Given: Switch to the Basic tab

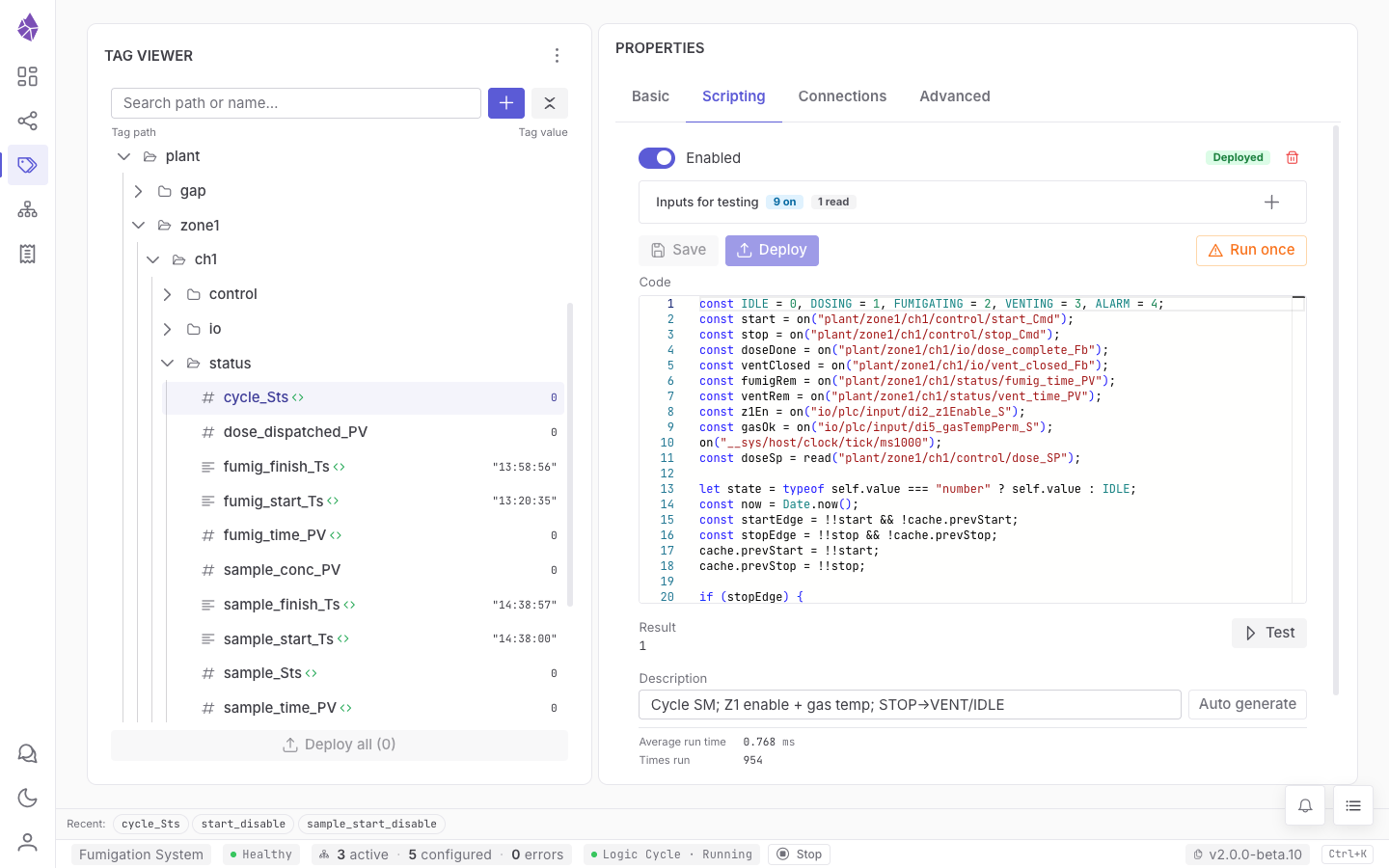Looking at the screenshot, I should pos(650,96).
